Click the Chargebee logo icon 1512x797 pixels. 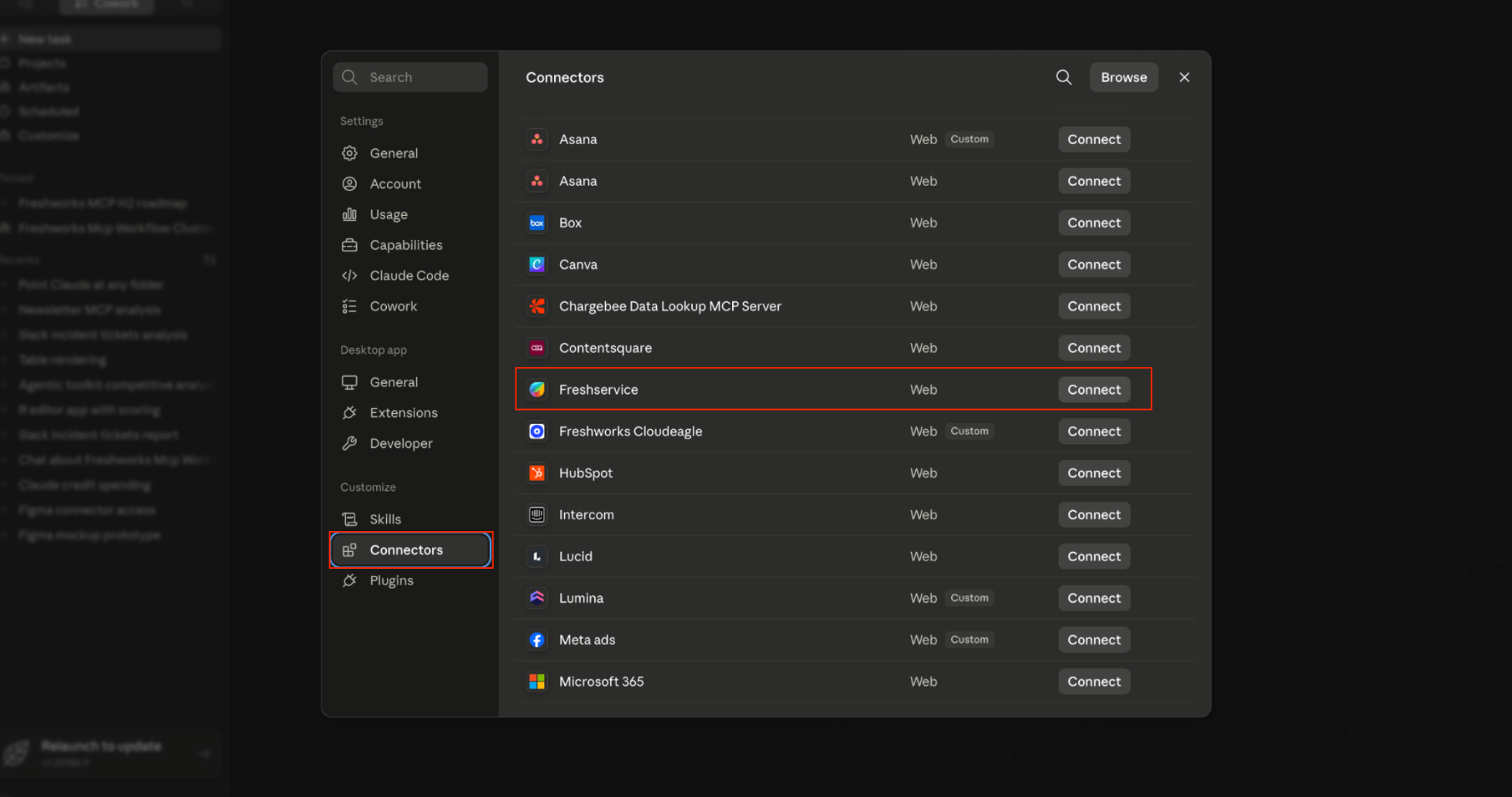coord(537,306)
